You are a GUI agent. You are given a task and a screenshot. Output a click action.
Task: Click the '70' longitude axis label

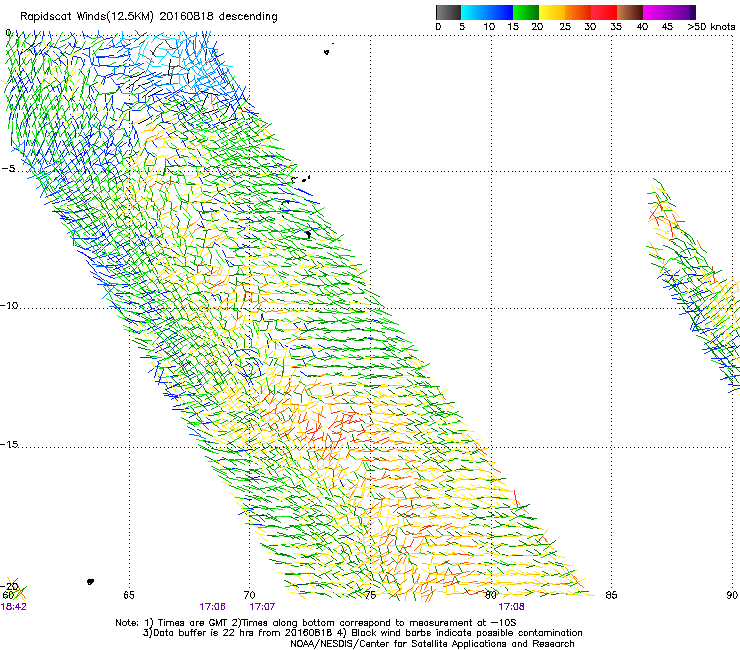(x=250, y=595)
